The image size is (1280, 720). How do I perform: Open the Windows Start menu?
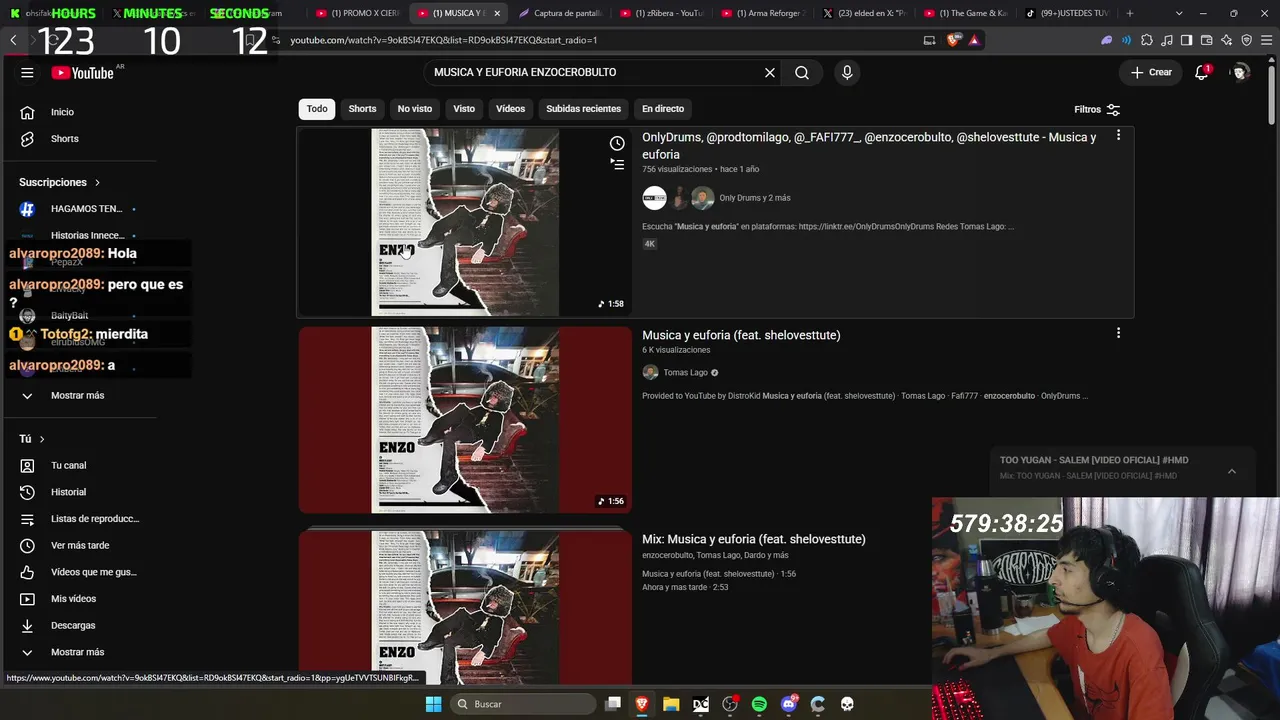coord(433,704)
